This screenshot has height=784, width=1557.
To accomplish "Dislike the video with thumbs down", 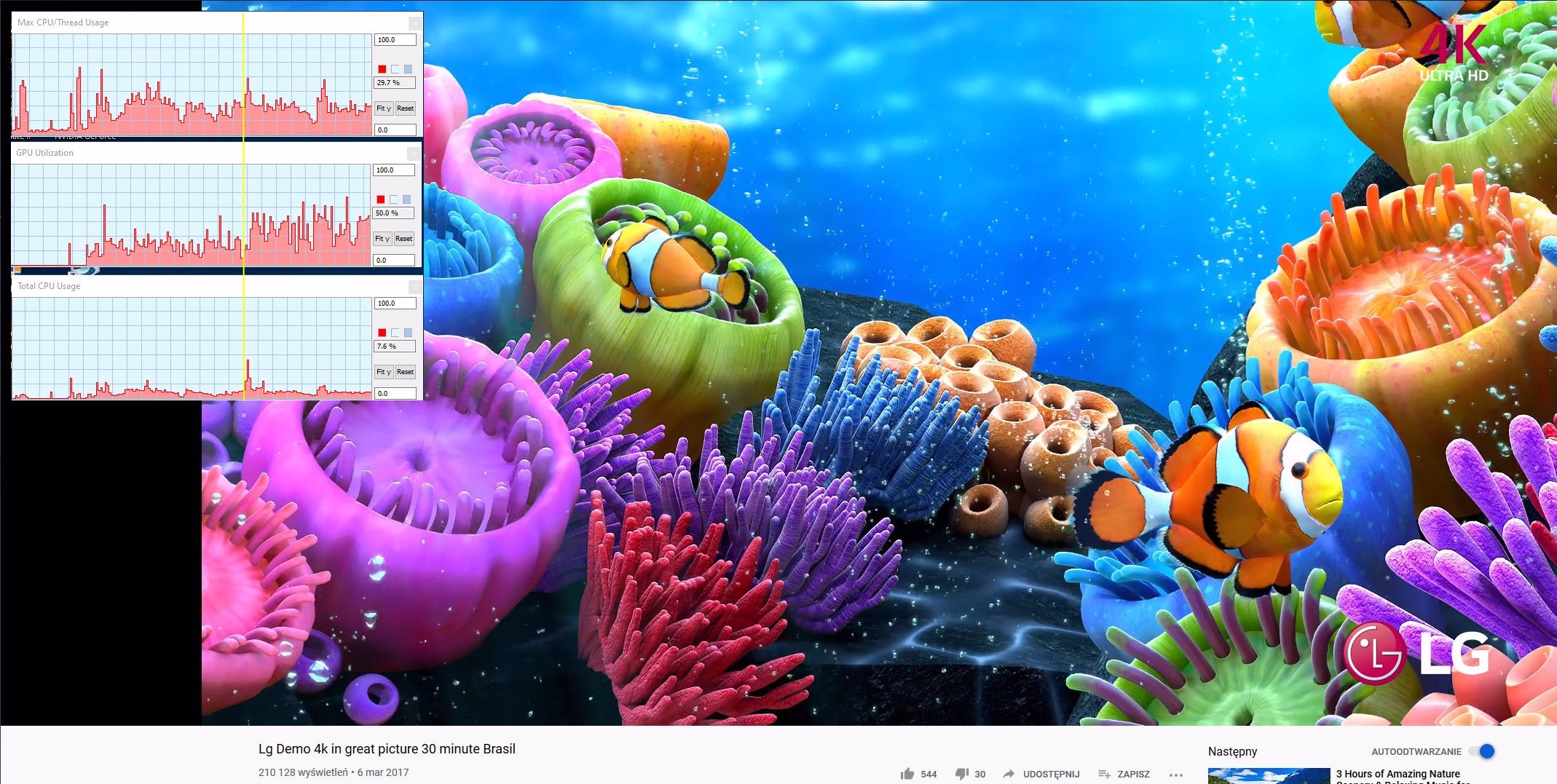I will tap(962, 774).
